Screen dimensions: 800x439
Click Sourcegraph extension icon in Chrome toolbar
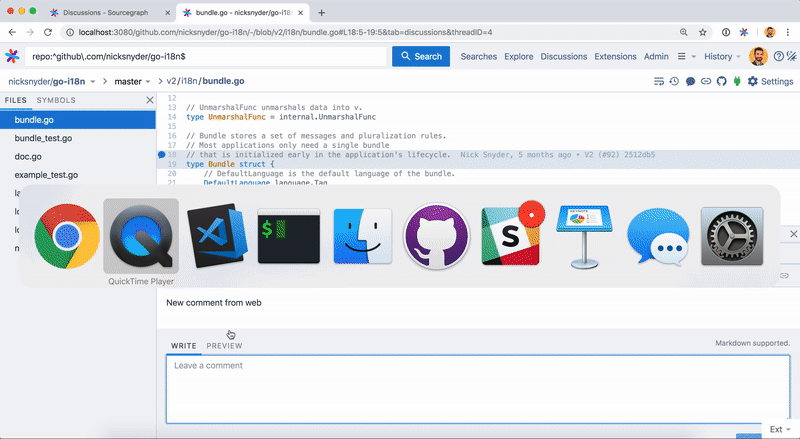[x=744, y=32]
